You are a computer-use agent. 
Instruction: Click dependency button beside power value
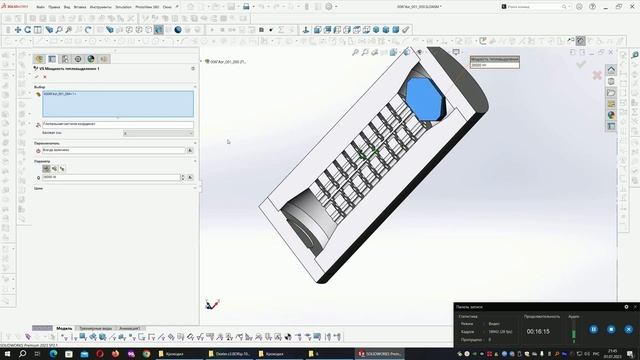(190, 178)
